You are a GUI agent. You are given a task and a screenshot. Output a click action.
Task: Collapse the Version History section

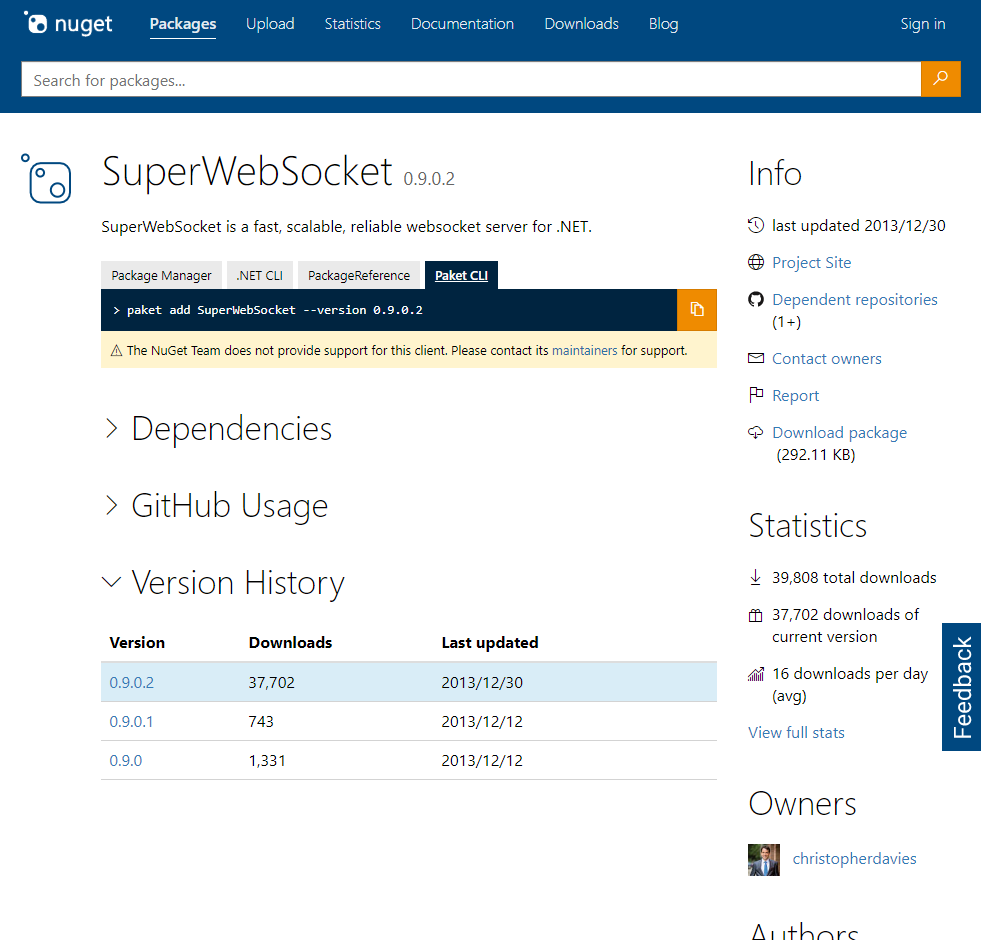coord(223,583)
